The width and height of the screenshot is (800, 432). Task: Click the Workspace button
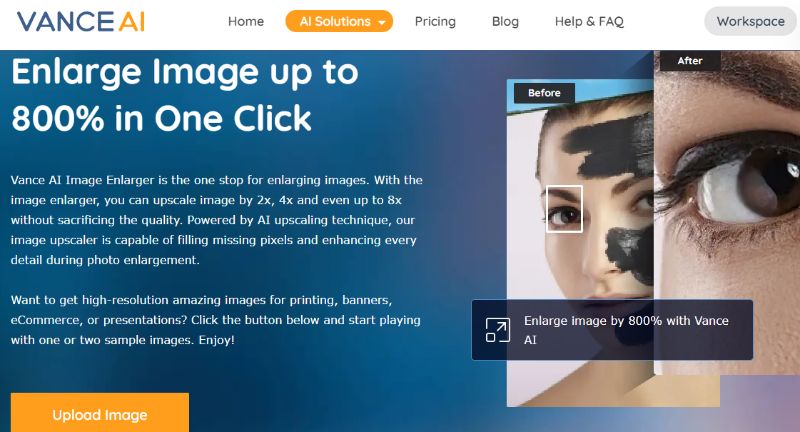pos(751,21)
